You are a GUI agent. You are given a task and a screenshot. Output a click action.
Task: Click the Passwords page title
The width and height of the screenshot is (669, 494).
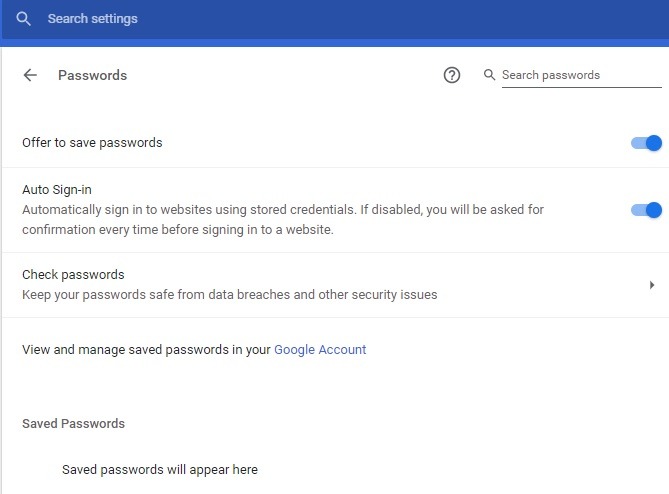92,75
